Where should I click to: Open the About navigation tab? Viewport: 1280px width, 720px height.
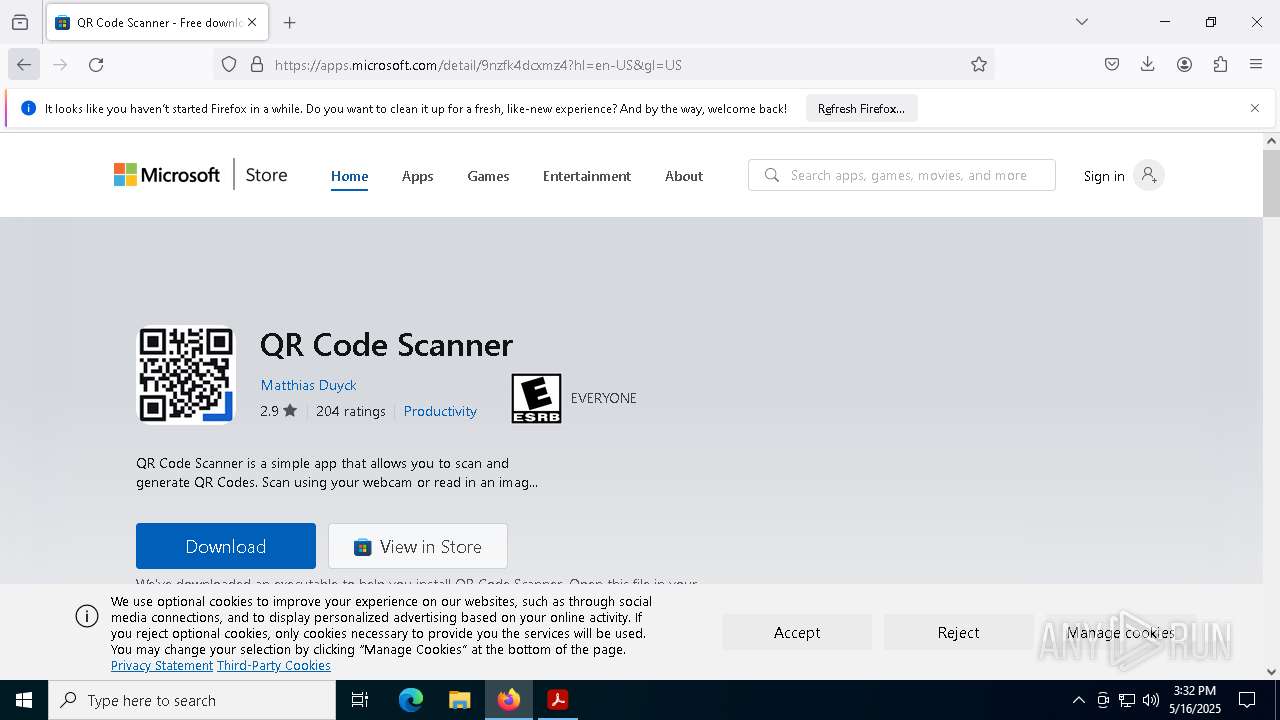click(x=684, y=176)
